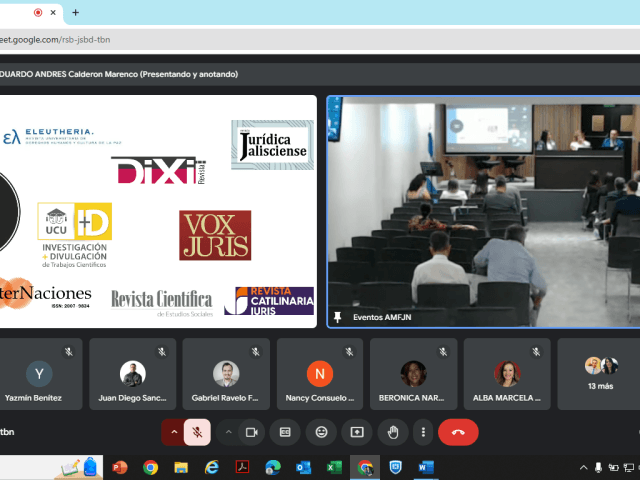The width and height of the screenshot is (640, 480).
Task: Click muted mic icon on BERONICA tile
Action: click(x=443, y=352)
